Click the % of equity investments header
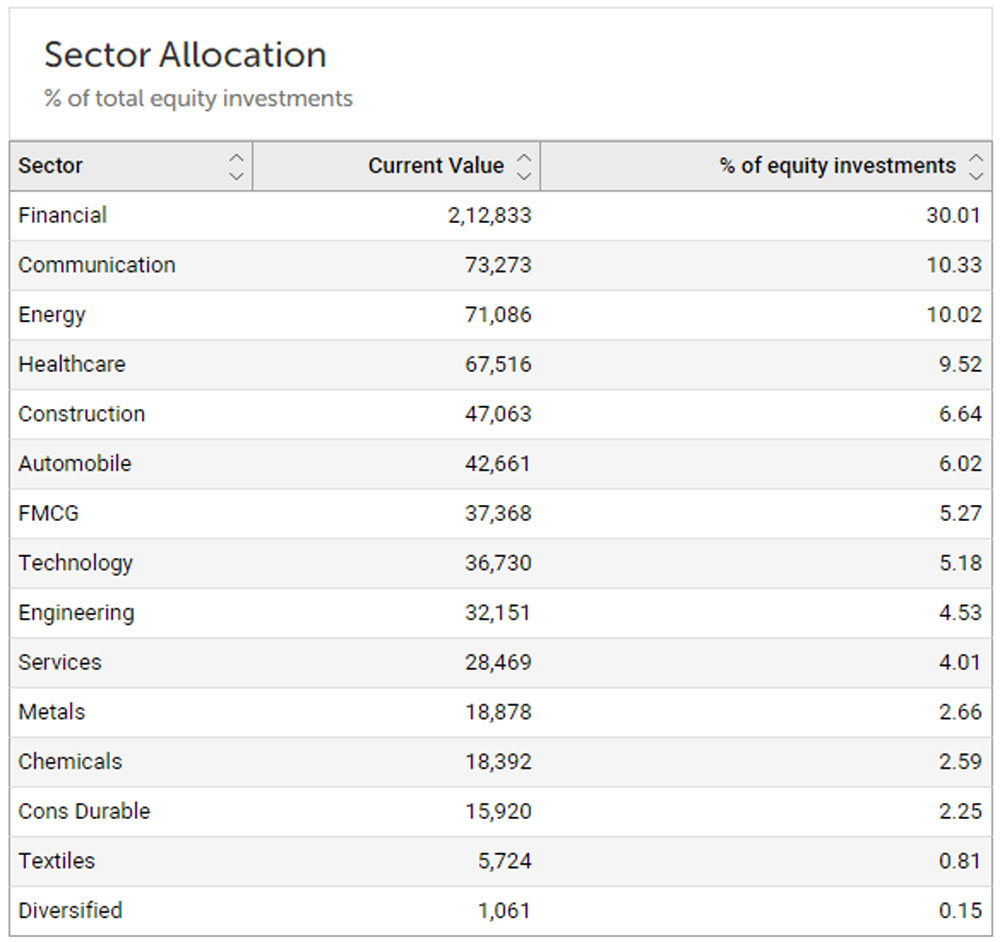The width and height of the screenshot is (1000, 942). (x=837, y=166)
